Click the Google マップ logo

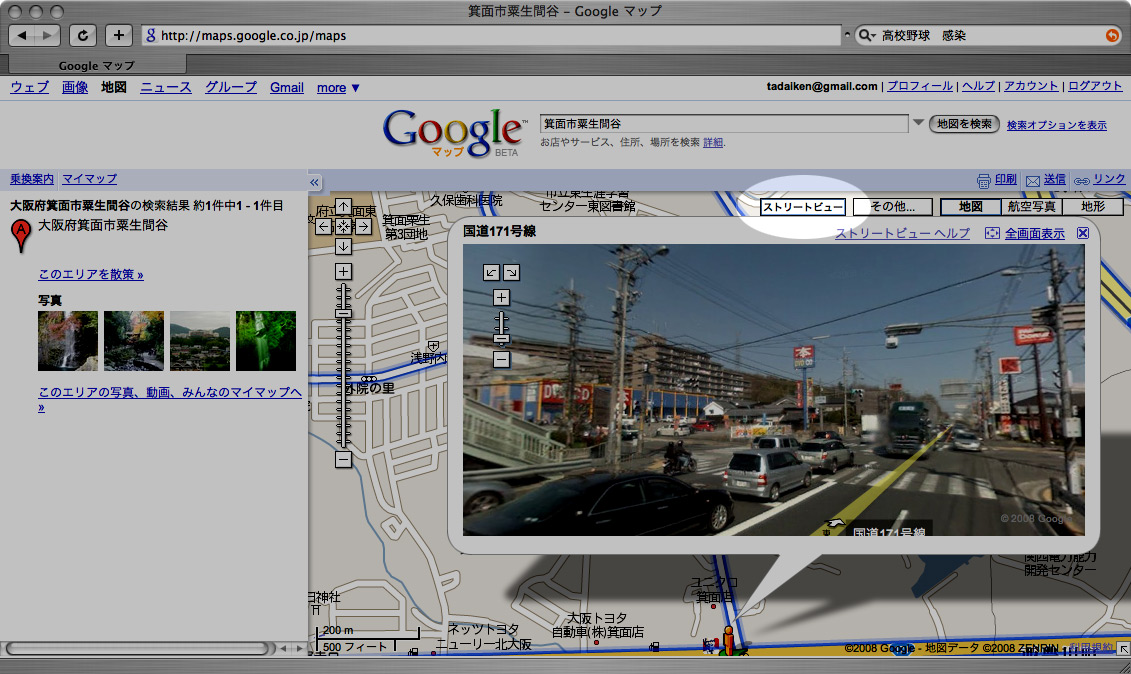point(454,132)
